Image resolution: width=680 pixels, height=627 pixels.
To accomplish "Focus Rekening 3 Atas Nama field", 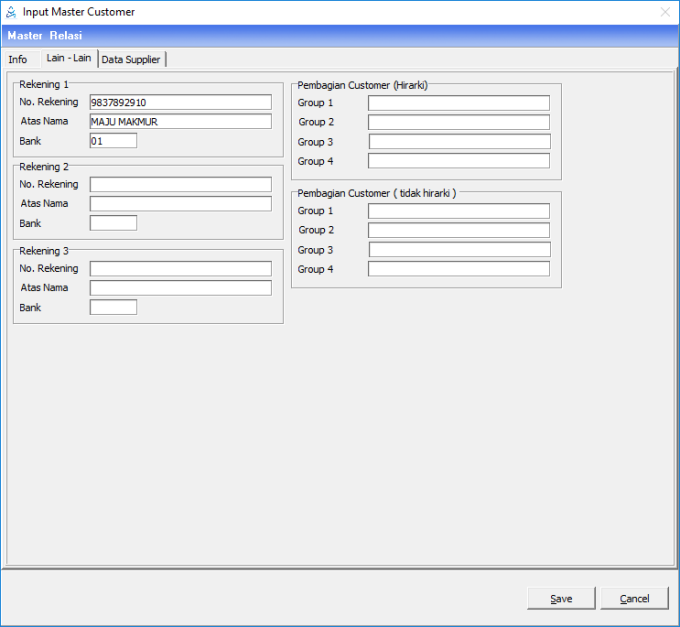I will coord(180,288).
